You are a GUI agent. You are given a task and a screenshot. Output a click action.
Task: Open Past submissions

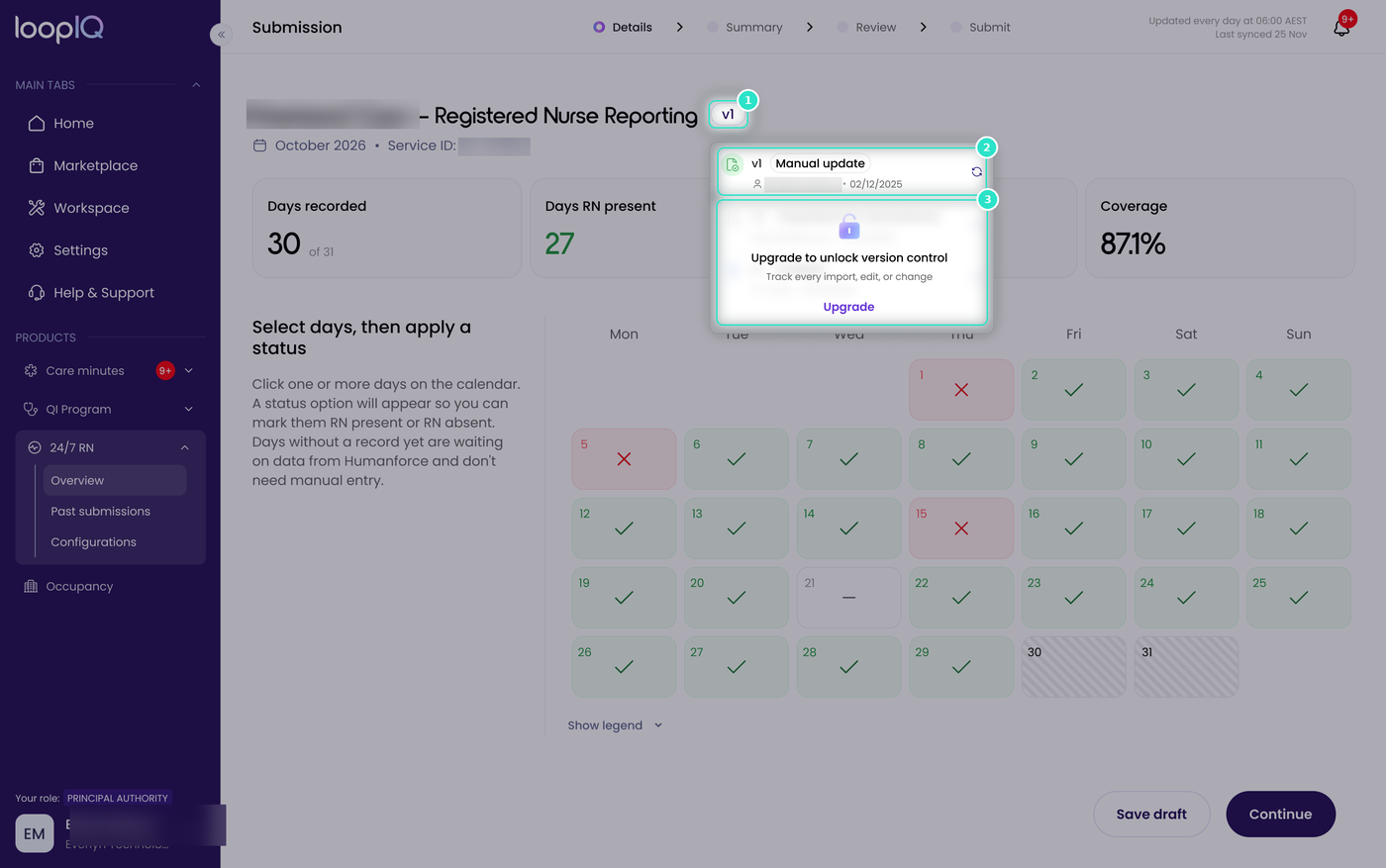[101, 511]
